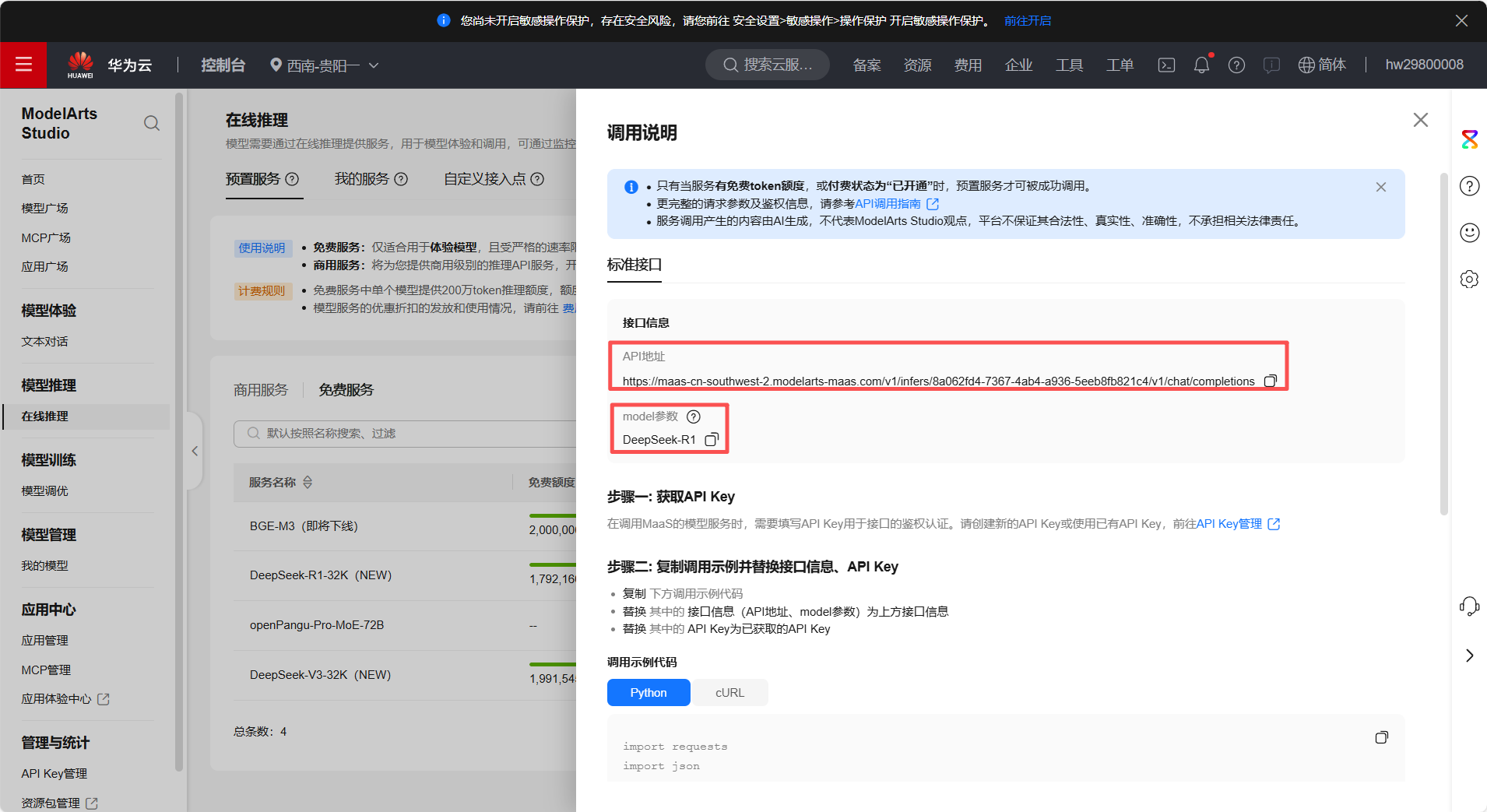Copy the DeepSeek-R1 model parameter
This screenshot has height=812, width=1487.
point(712,440)
